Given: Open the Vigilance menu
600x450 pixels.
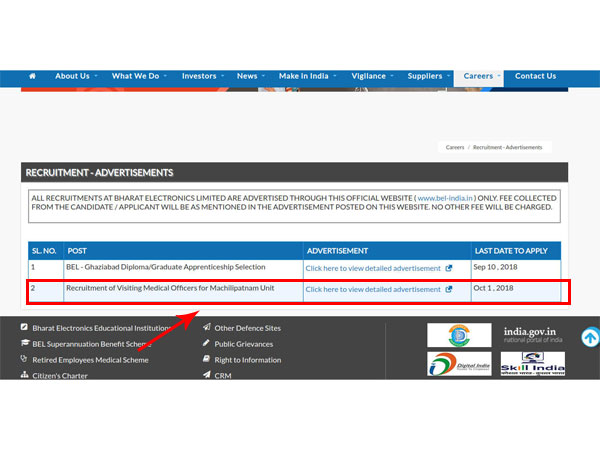Looking at the screenshot, I should pyautogui.click(x=368, y=76).
